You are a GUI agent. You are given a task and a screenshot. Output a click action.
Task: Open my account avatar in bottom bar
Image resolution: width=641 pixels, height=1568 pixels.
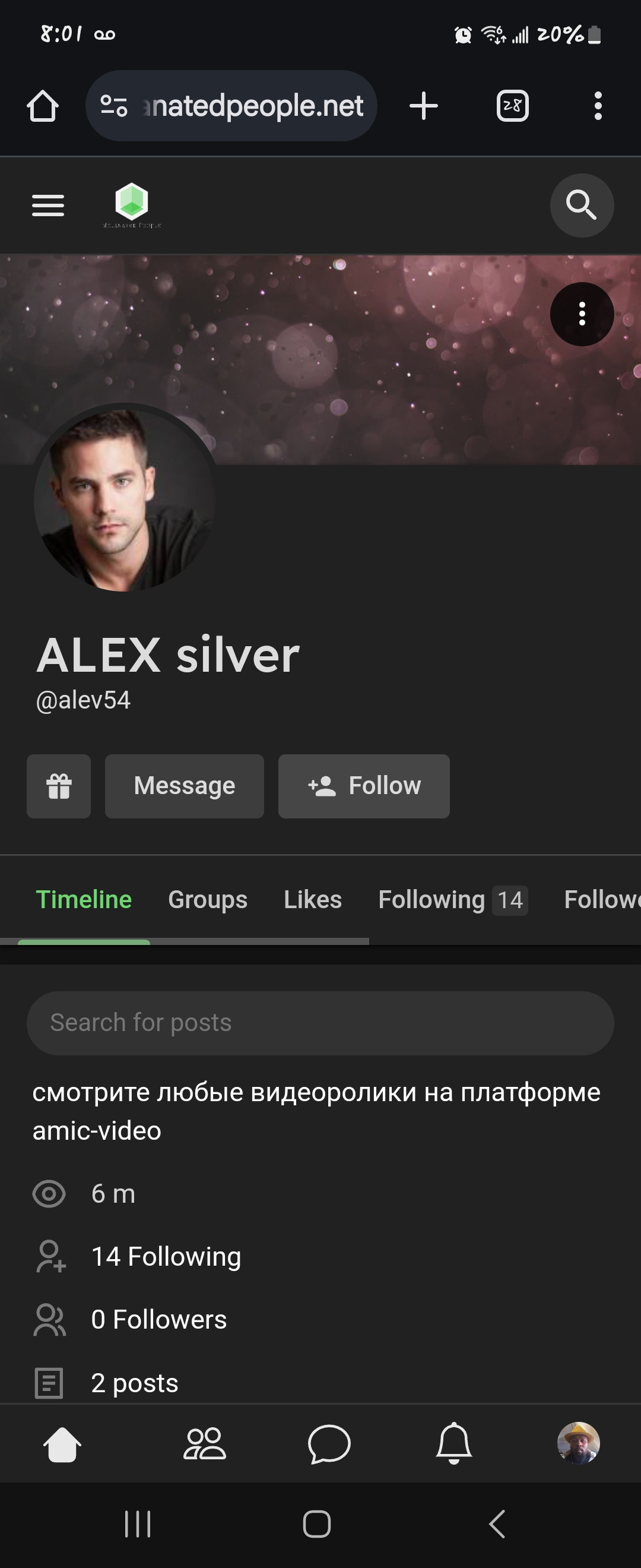pos(578,1443)
